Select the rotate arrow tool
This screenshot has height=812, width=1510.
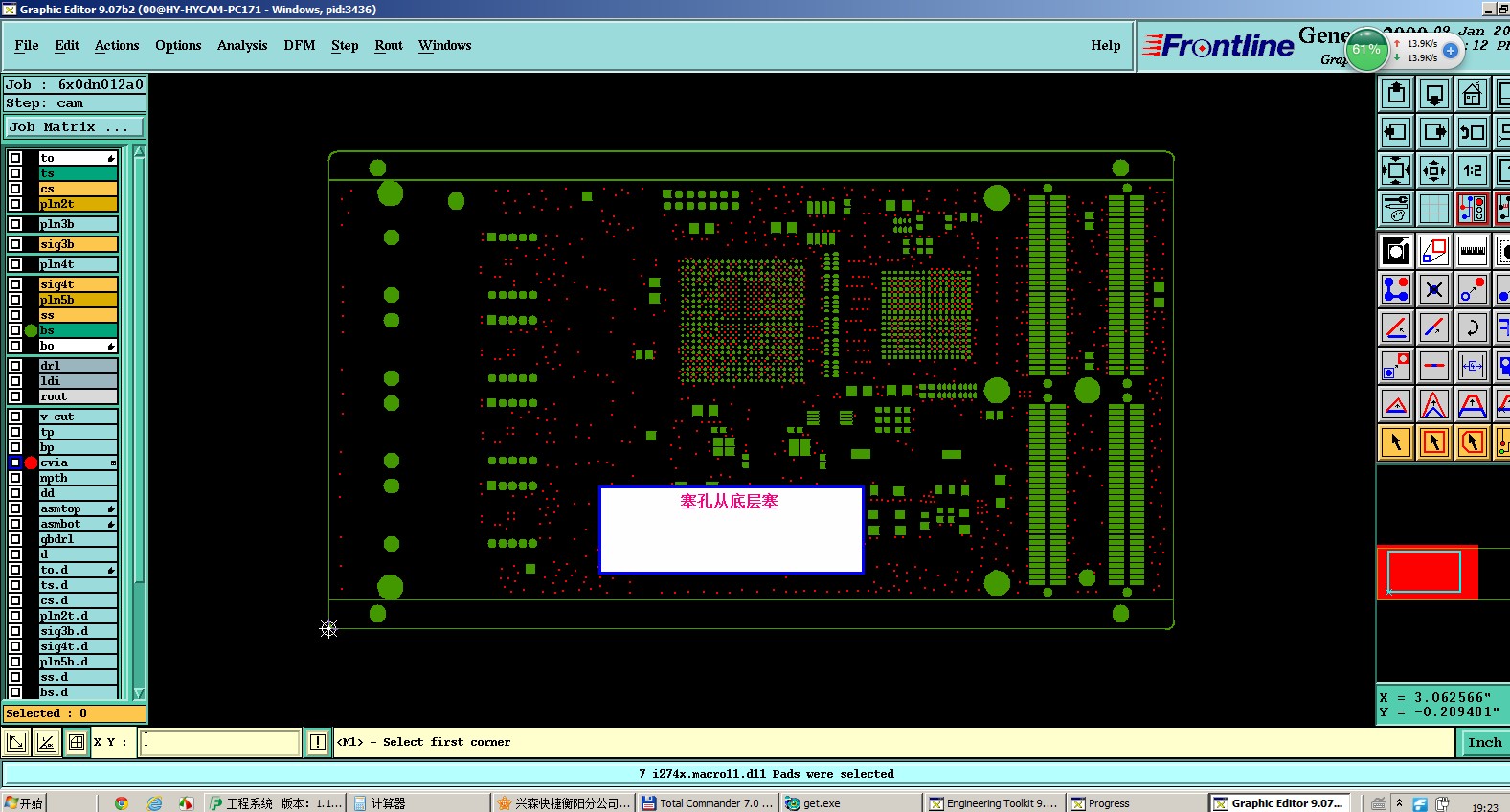1473,327
